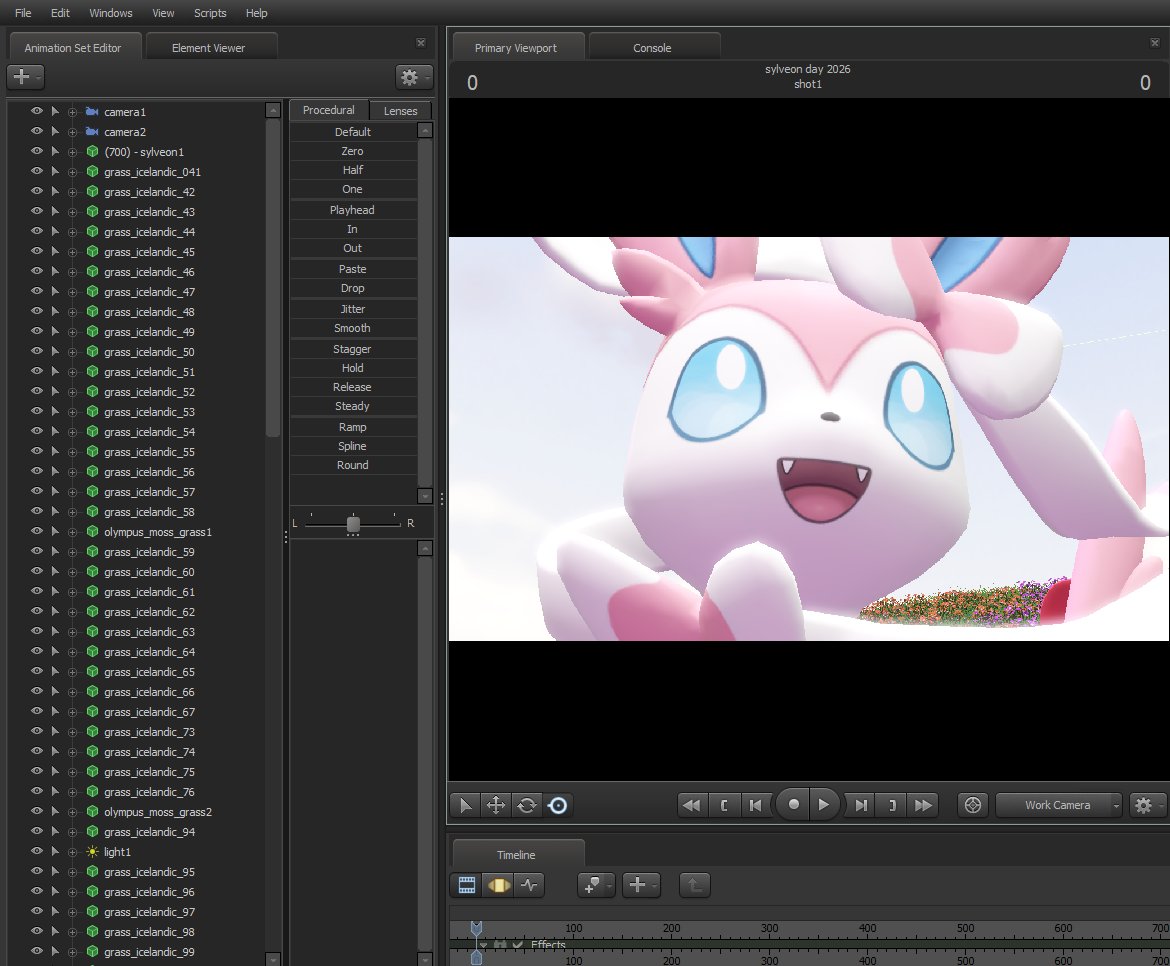Click the timeline plus add button
The height and width of the screenshot is (966, 1170).
(x=641, y=885)
